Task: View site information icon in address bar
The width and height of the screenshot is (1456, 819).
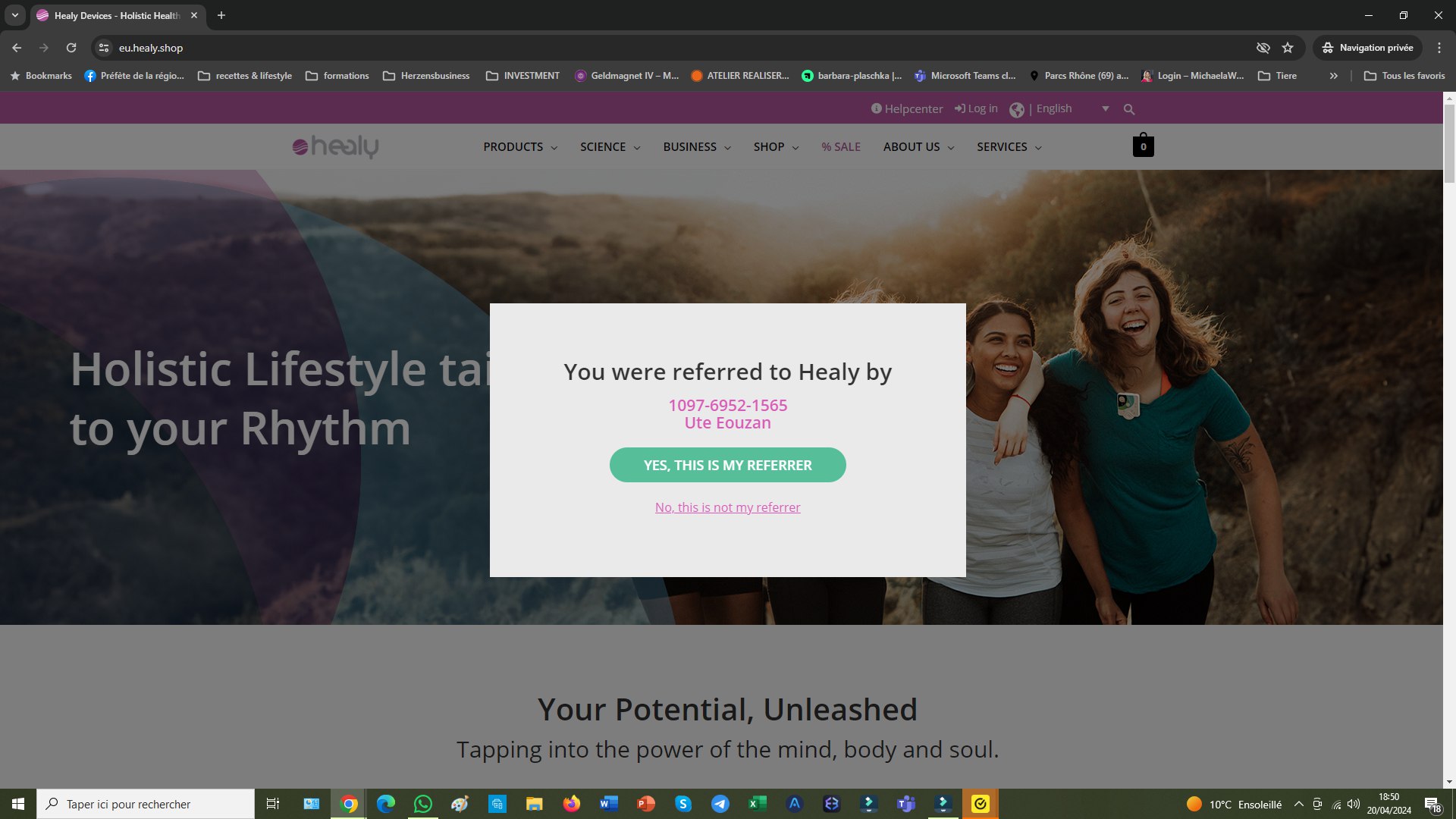Action: point(104,48)
